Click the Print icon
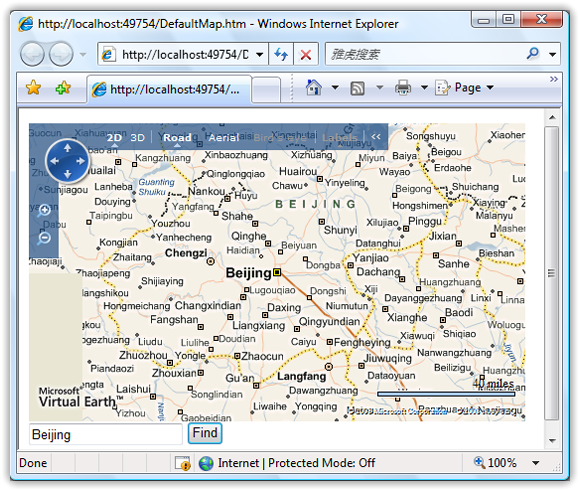This screenshot has width=580, height=491. (403, 88)
